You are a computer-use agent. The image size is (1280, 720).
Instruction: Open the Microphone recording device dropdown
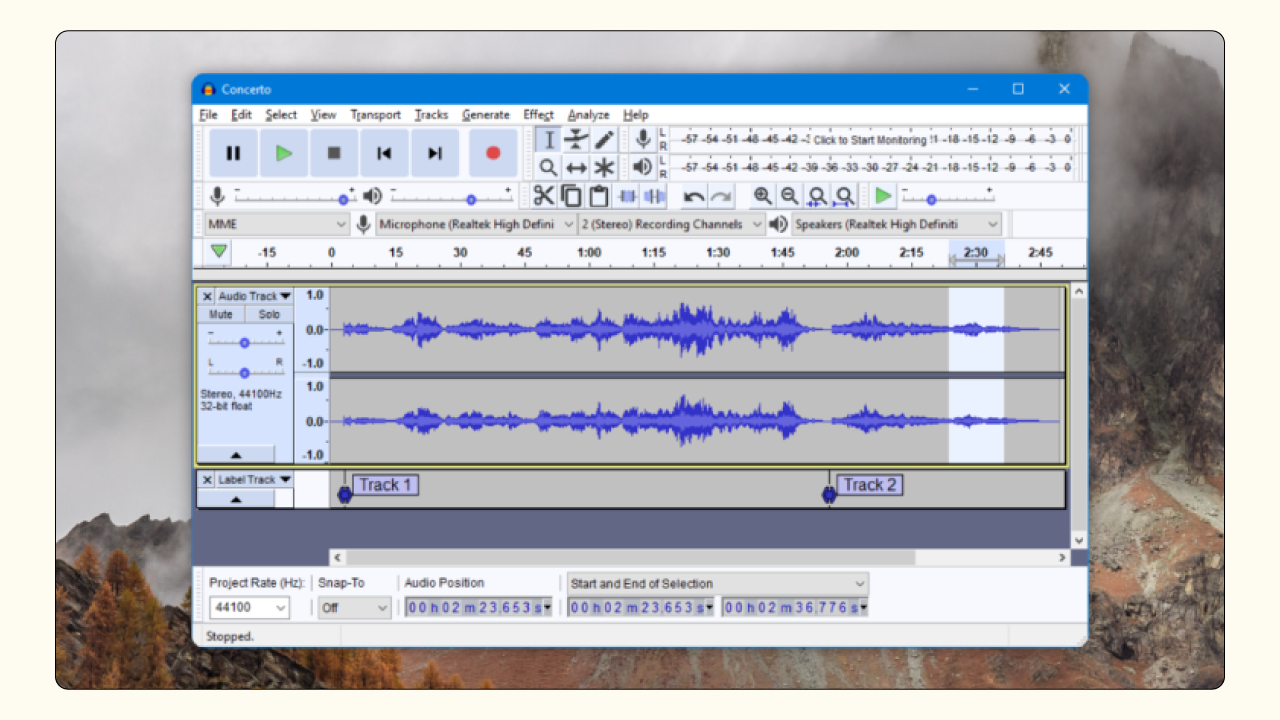[x=477, y=224]
